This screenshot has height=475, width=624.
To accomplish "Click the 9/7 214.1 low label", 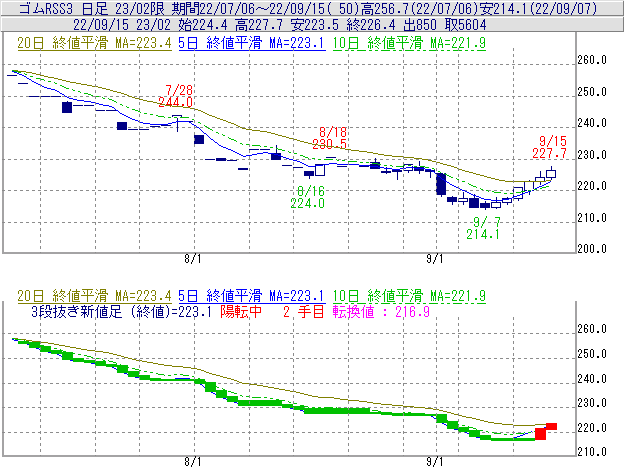I will coord(483,228).
